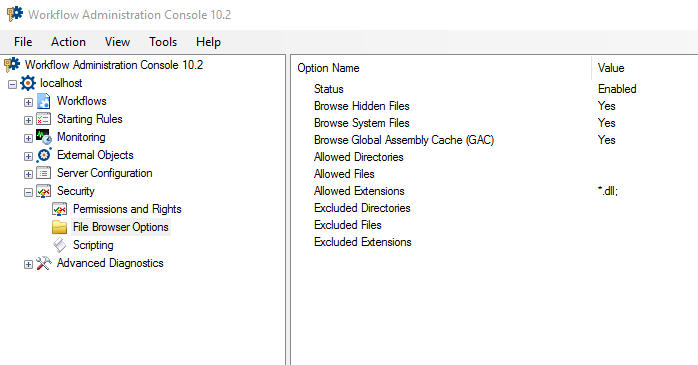698x365 pixels.
Task: Expand the Advanced Diagnostics node
Action: (x=28, y=264)
